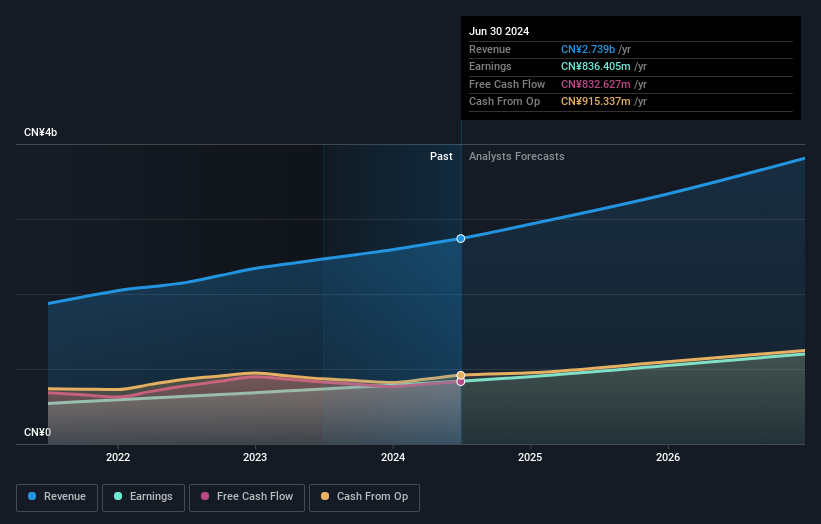This screenshot has height=524, width=821.
Task: Click the Analysts Forecasts label
Action: [517, 157]
